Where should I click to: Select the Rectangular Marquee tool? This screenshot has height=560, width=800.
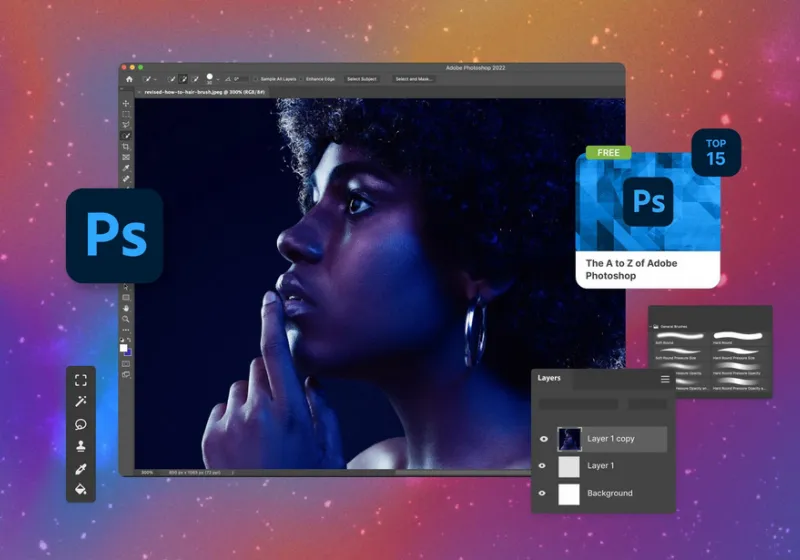click(126, 114)
